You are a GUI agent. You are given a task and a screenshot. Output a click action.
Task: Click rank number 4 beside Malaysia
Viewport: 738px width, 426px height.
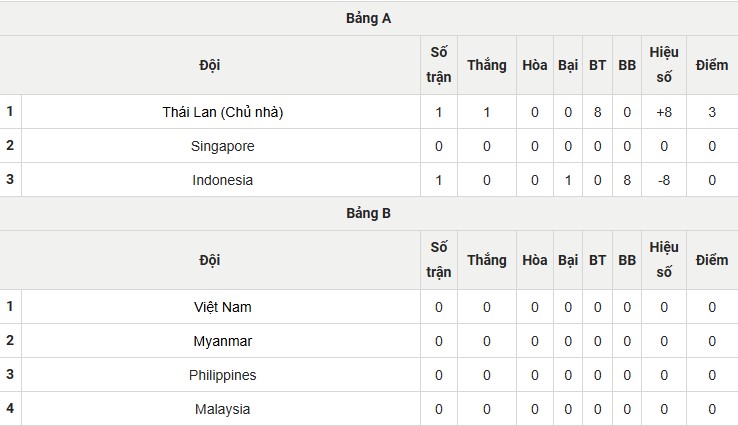tap(10, 409)
